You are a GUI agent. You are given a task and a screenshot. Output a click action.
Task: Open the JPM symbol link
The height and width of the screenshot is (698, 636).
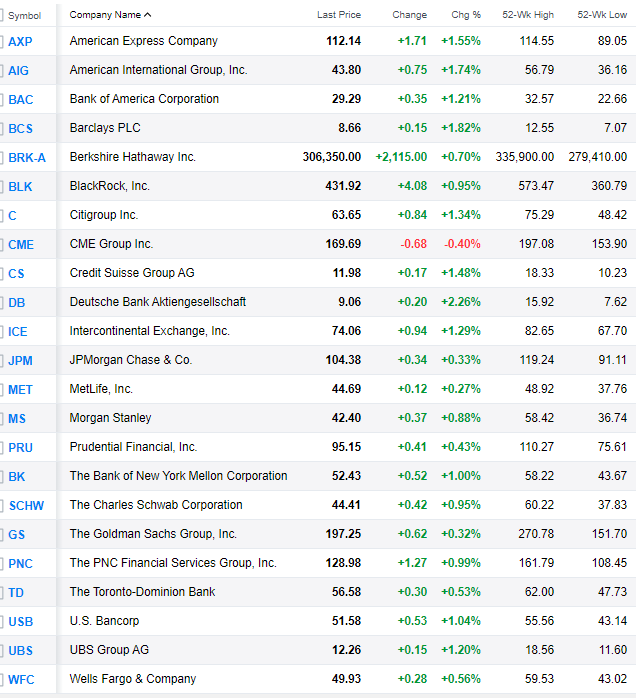pyautogui.click(x=20, y=361)
